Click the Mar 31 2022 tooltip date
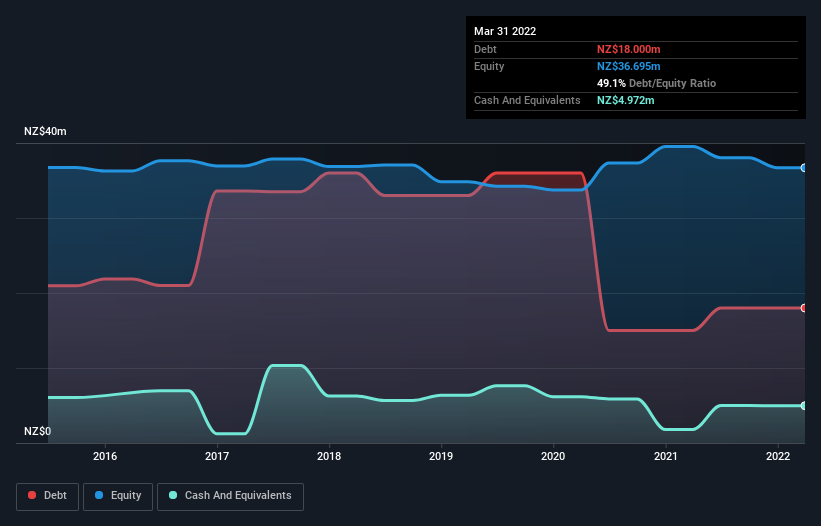 tap(505, 31)
